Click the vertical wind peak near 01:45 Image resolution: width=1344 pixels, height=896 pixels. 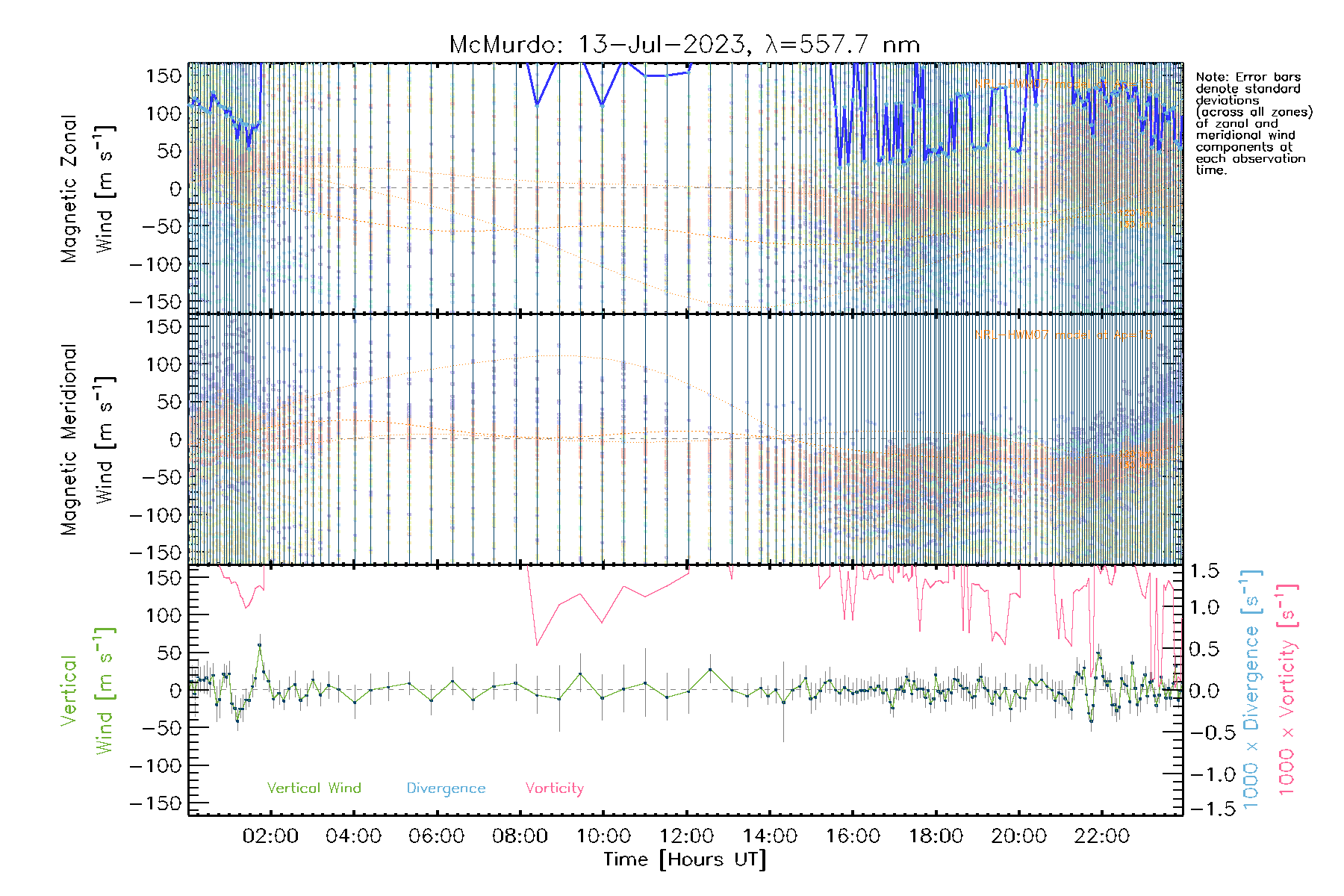tap(260, 645)
